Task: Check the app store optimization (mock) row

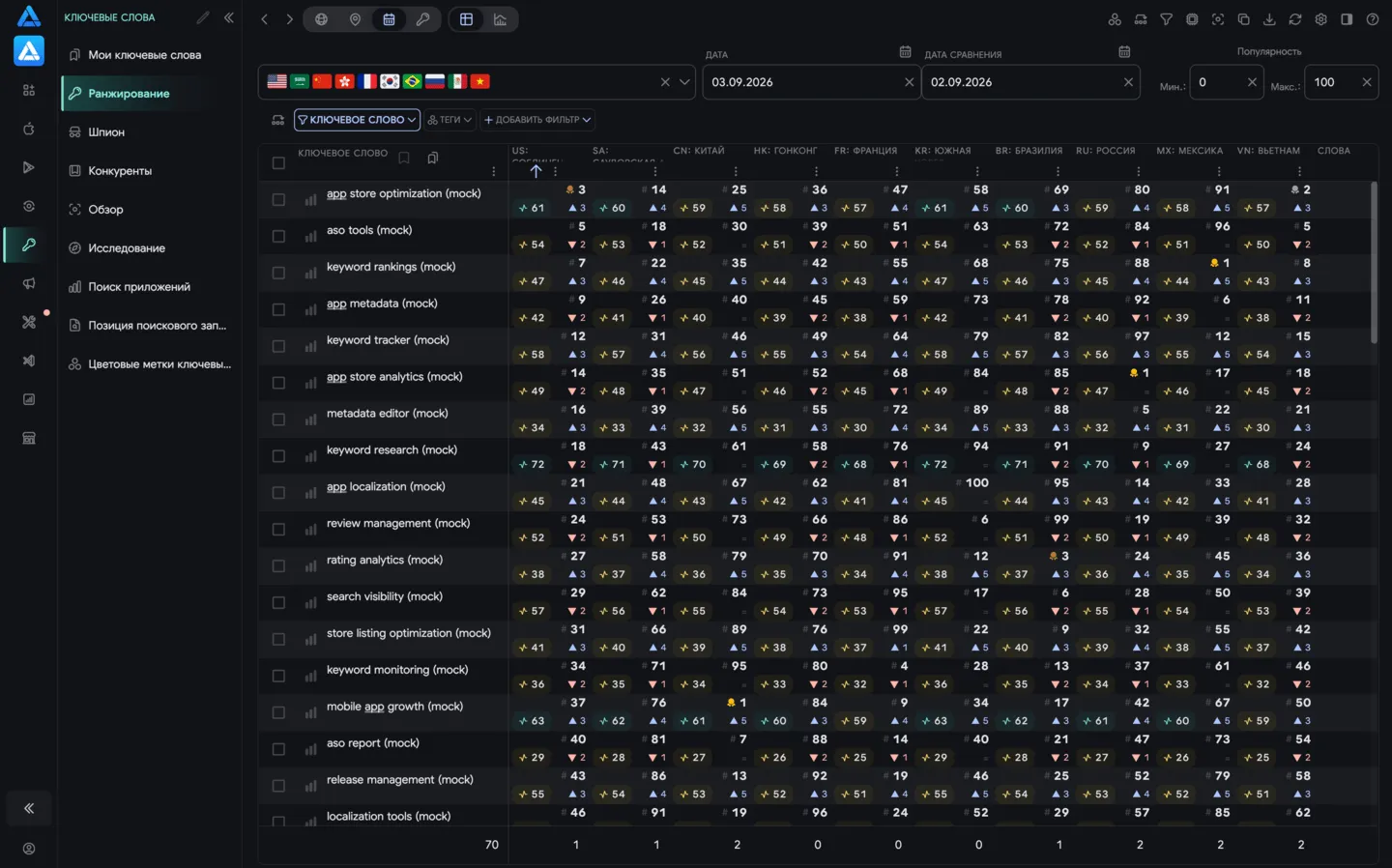Action: pos(278,200)
